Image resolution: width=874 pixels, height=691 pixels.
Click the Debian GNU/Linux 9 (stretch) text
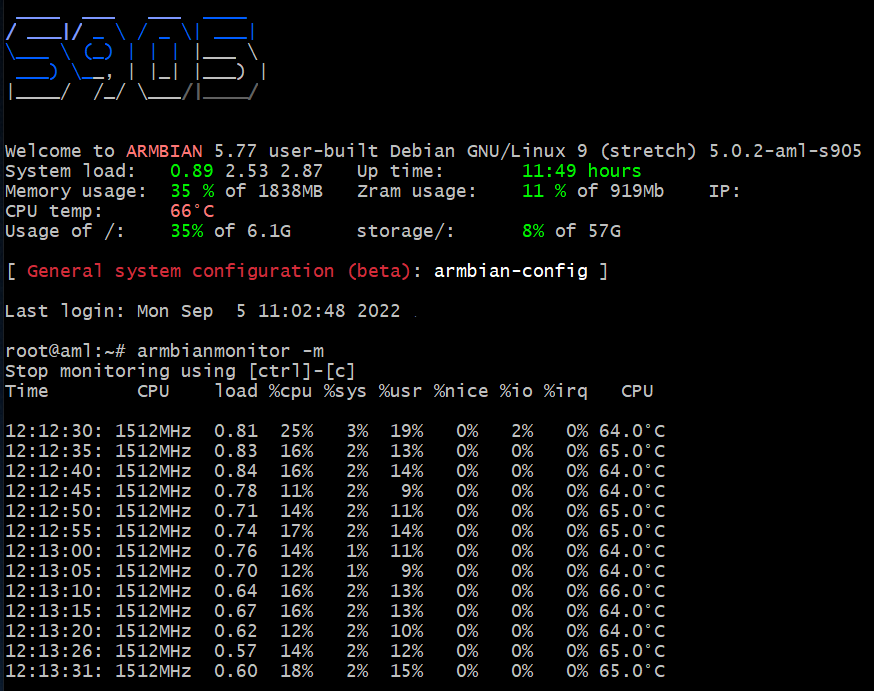pyautogui.click(x=543, y=151)
